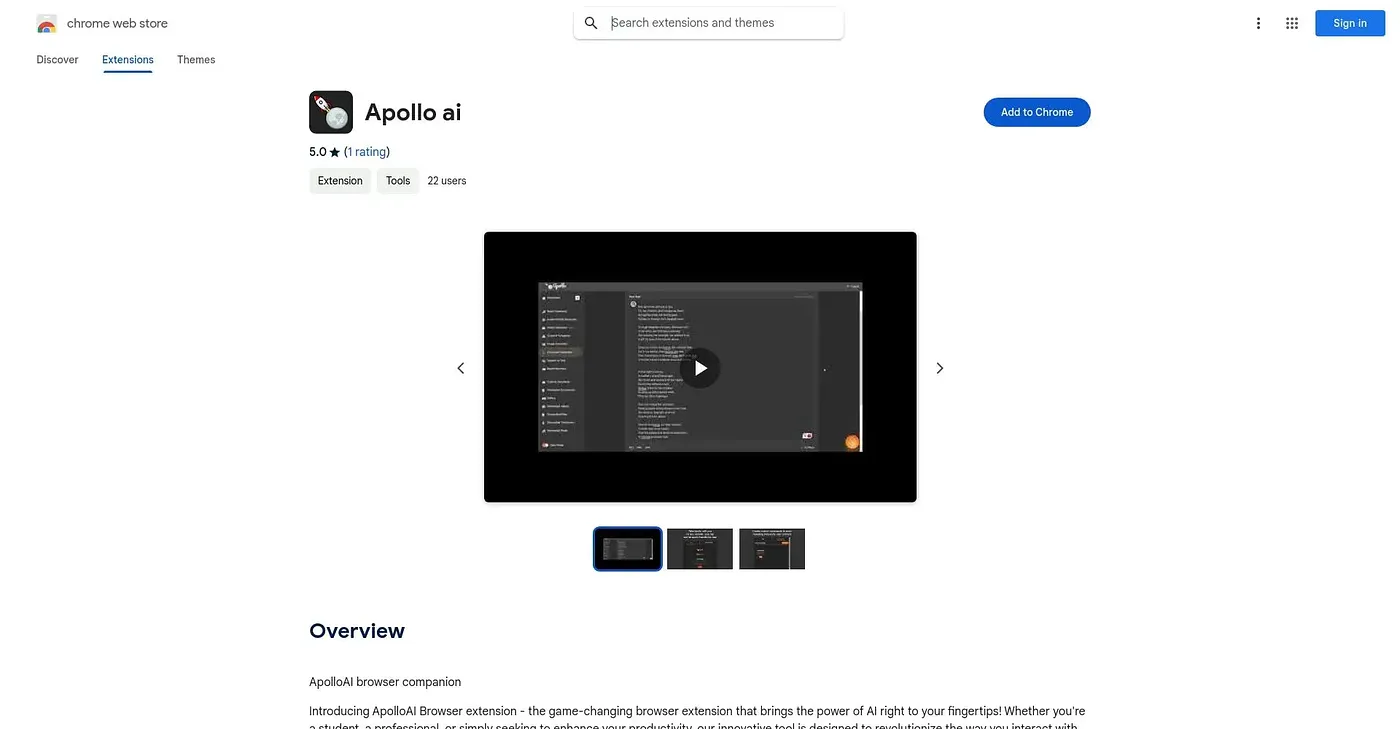1400x729 pixels.
Task: Go to the Discover tab
Action: [x=57, y=60]
